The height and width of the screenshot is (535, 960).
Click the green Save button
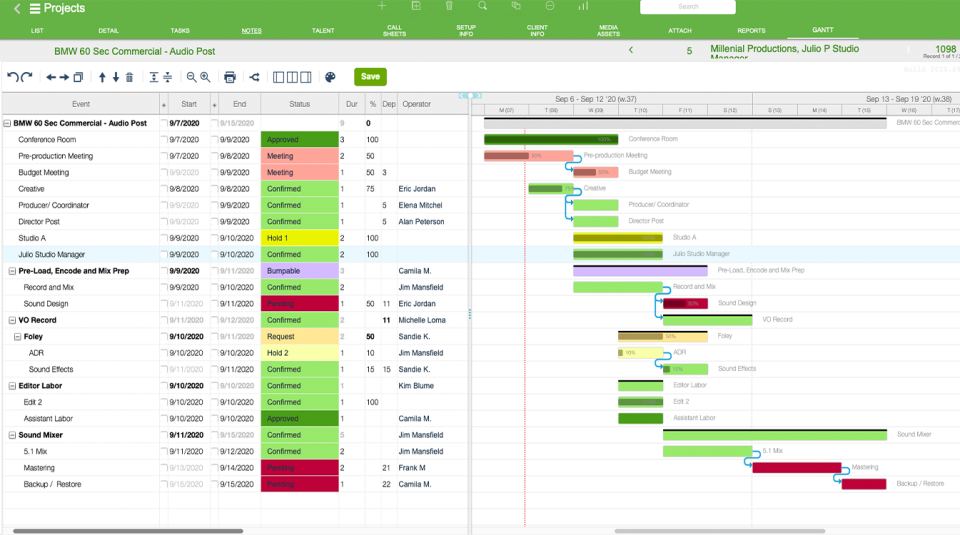tap(370, 77)
